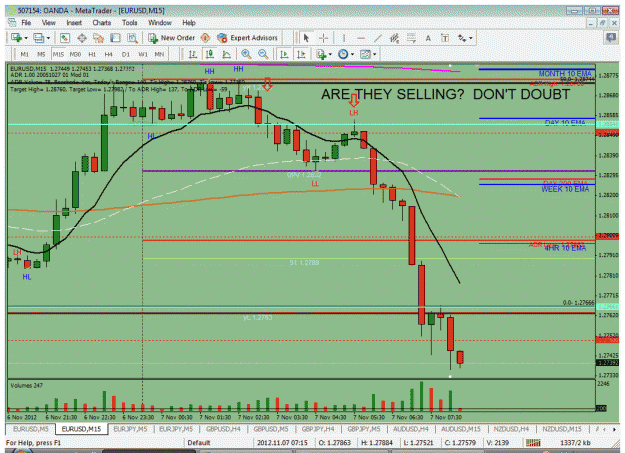Viewport: 625px width, 453px height.
Task: Select the Crosshair tool
Action: (323, 38)
